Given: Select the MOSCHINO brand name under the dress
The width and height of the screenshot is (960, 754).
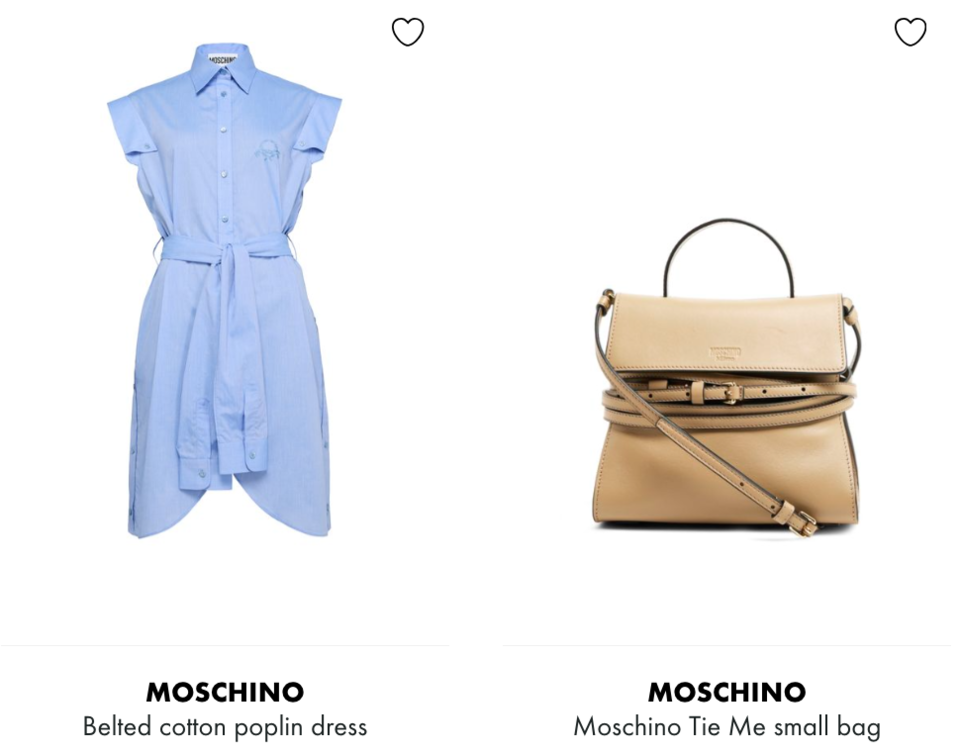Looking at the screenshot, I should (225, 692).
